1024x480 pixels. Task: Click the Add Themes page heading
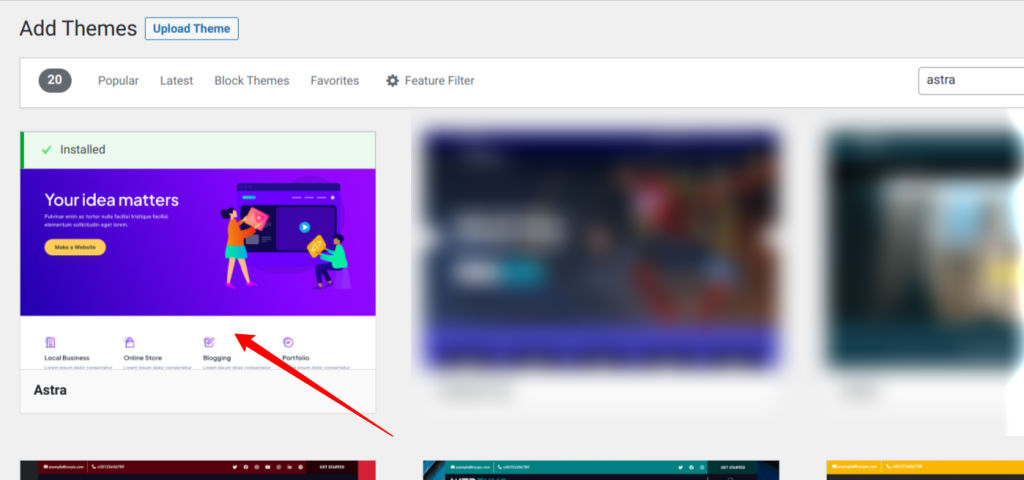78,28
